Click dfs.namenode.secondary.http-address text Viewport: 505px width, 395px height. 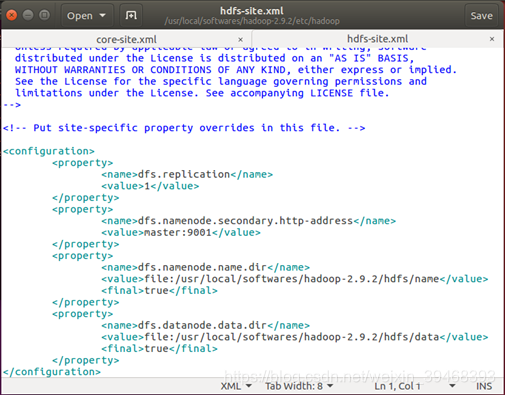[245, 221]
